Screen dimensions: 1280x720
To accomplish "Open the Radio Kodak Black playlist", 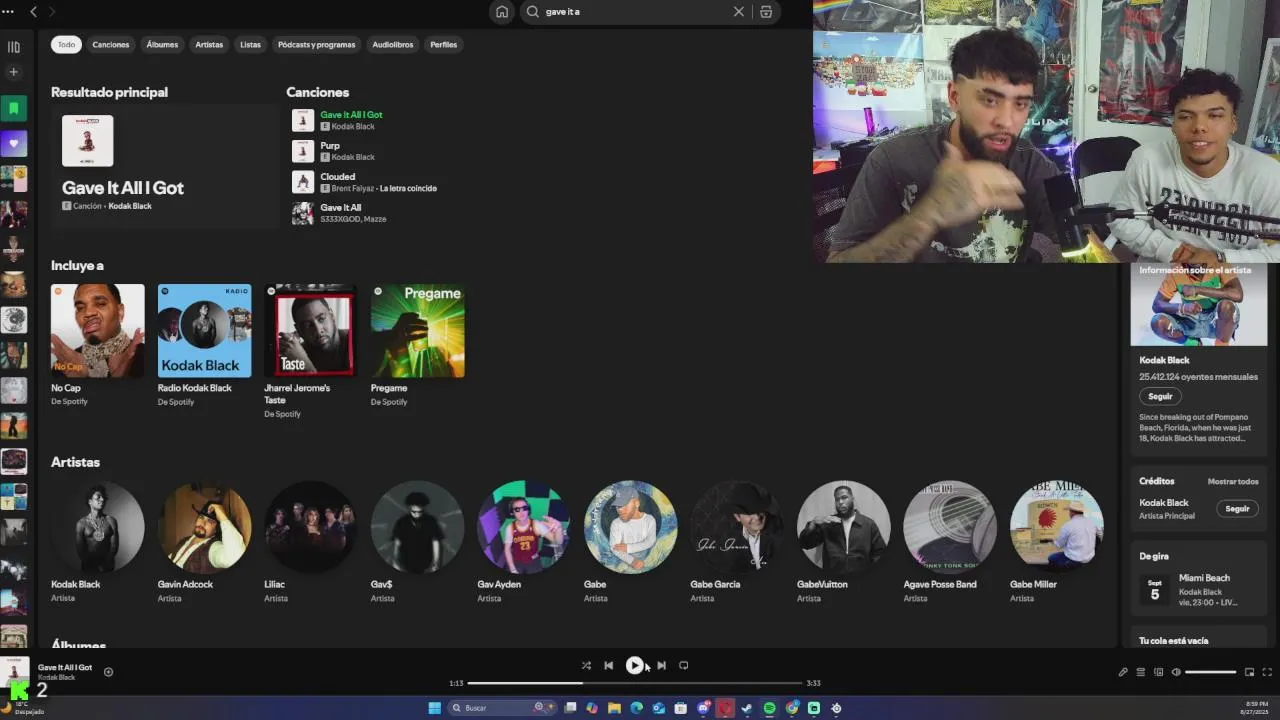I will pyautogui.click(x=204, y=331).
